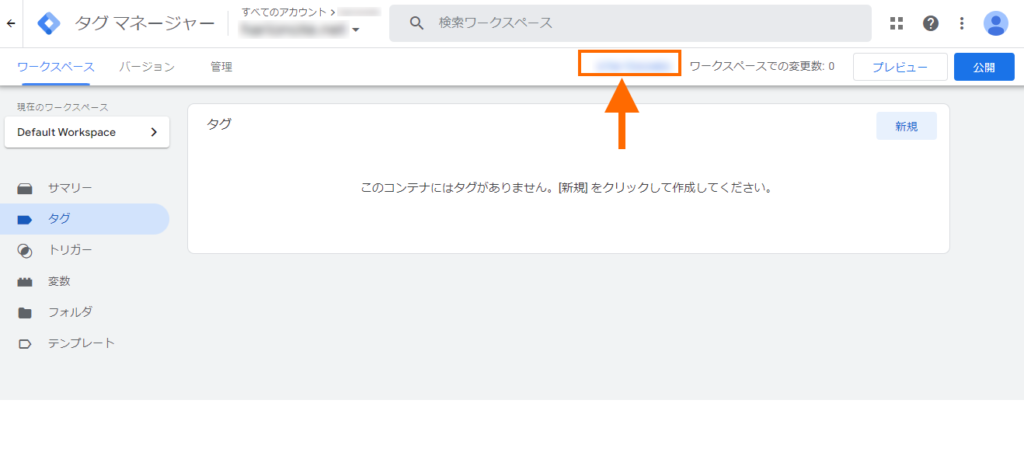Viewport: 1024px width, 466px height.
Task: Click the 変数 block icon
Action: tap(25, 282)
